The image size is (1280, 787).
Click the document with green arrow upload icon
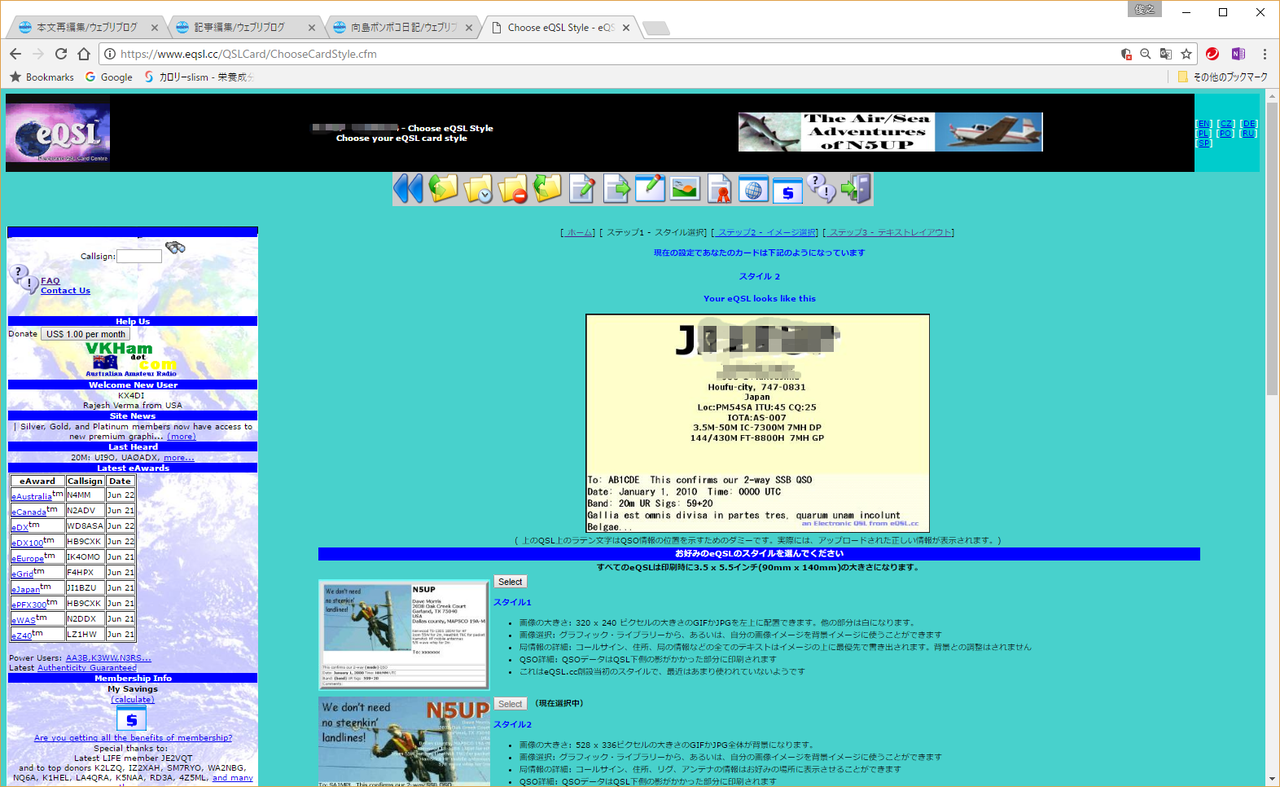(616, 188)
